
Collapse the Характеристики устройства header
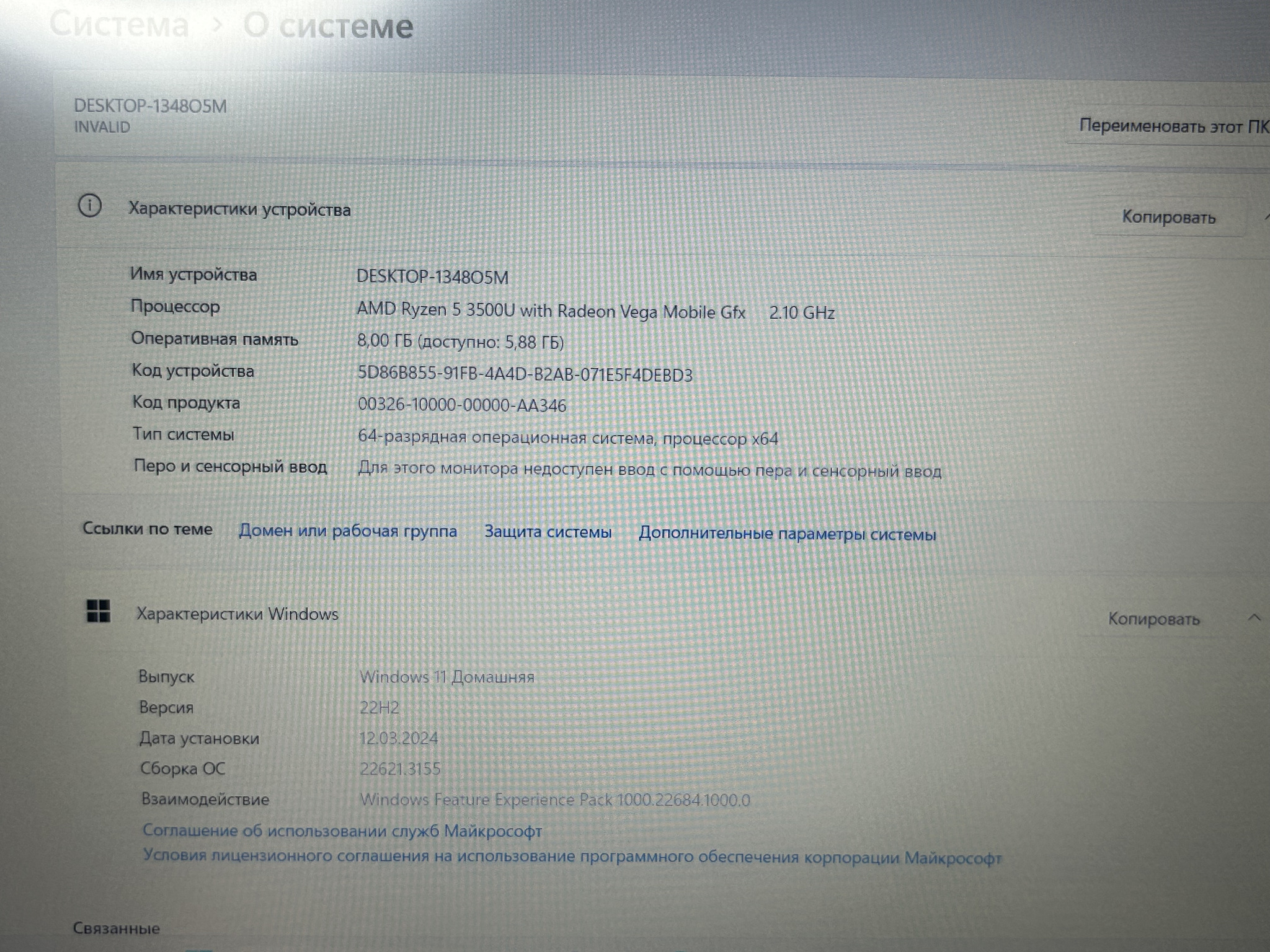point(239,209)
